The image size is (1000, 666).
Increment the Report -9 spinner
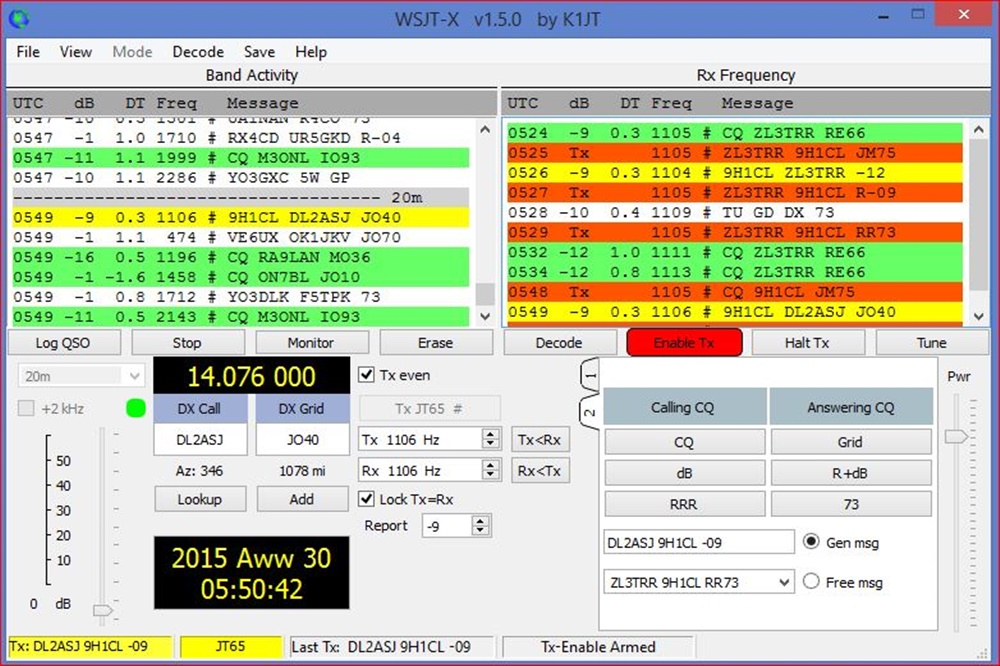[x=481, y=521]
